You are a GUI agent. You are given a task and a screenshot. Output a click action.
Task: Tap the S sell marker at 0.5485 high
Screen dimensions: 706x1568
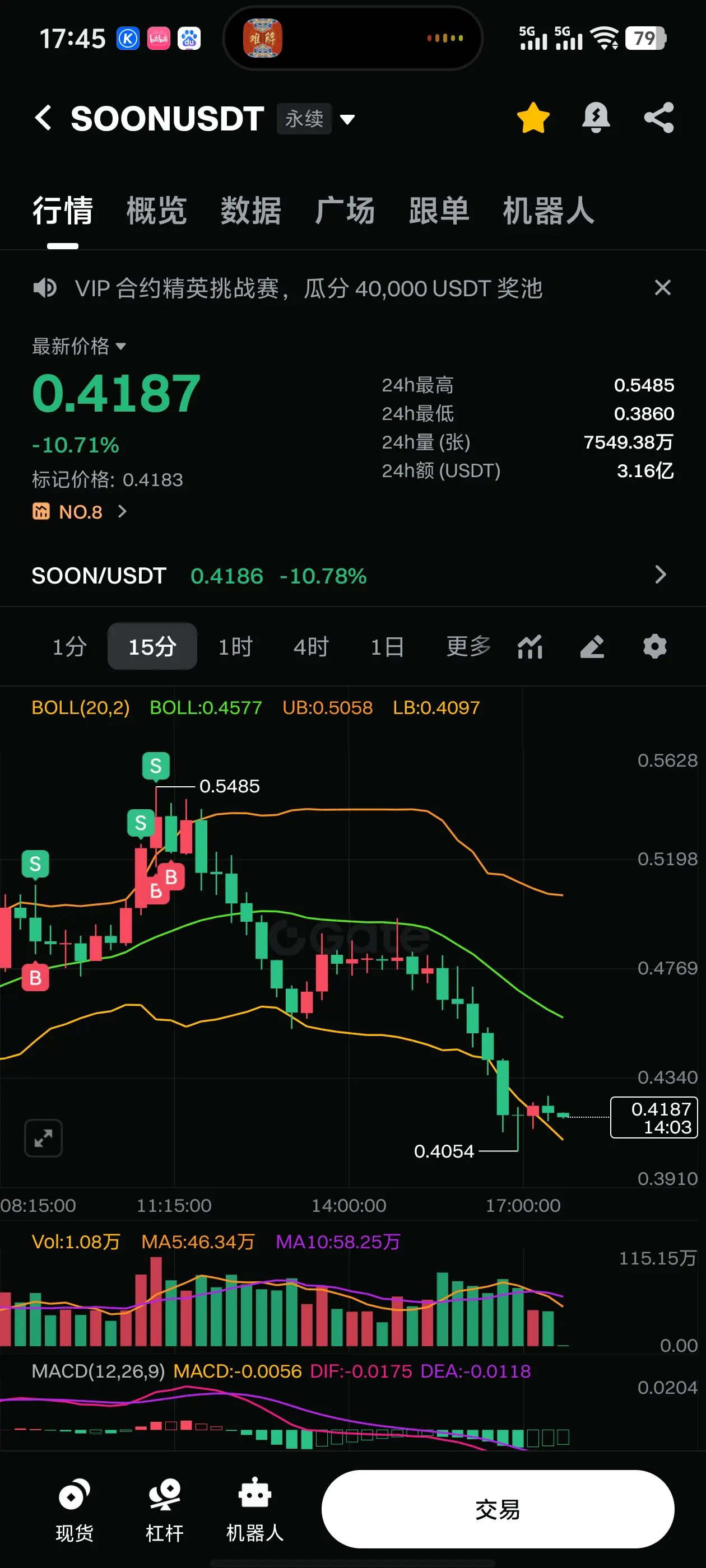point(156,766)
